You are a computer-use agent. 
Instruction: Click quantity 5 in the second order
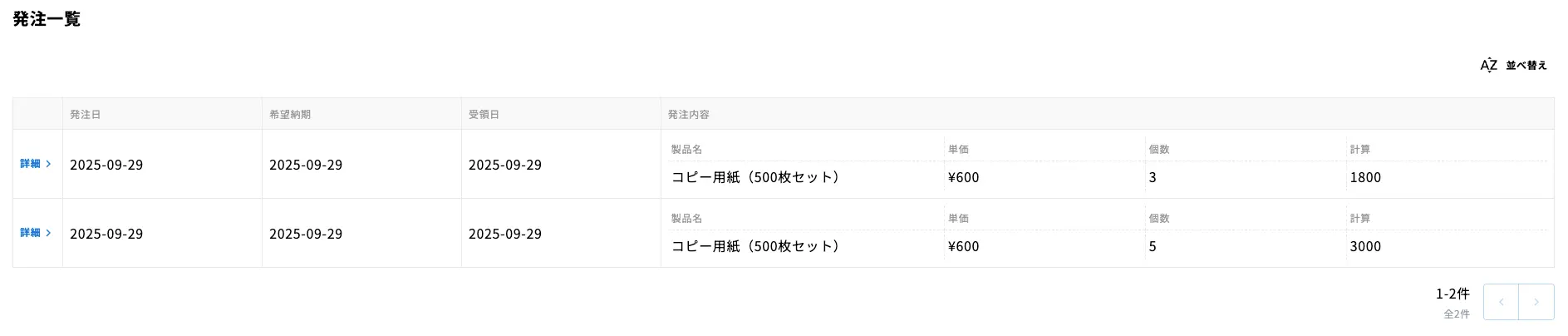[1153, 246]
